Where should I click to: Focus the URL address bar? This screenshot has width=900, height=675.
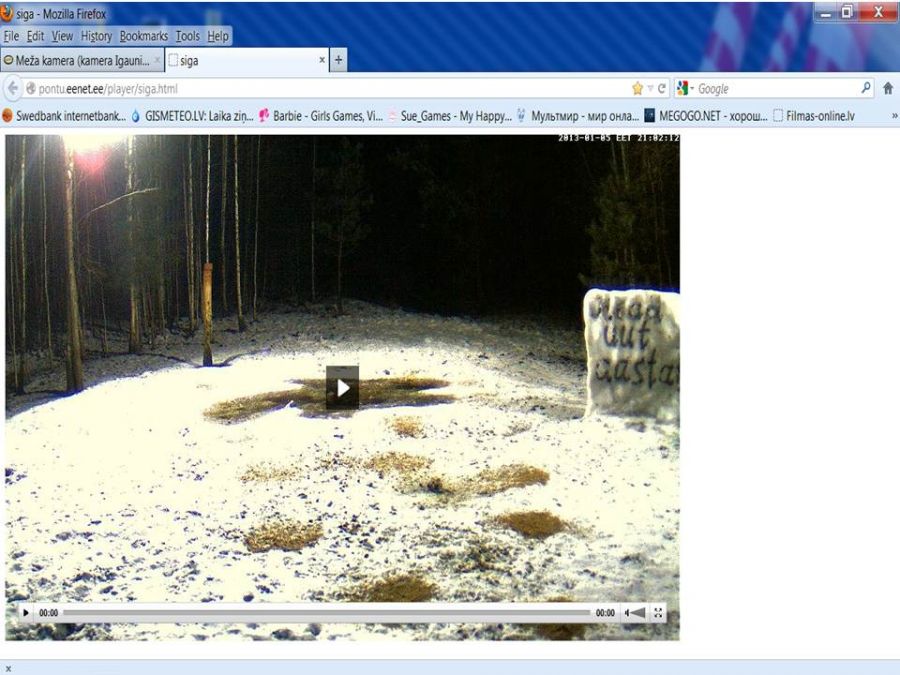pos(333,88)
